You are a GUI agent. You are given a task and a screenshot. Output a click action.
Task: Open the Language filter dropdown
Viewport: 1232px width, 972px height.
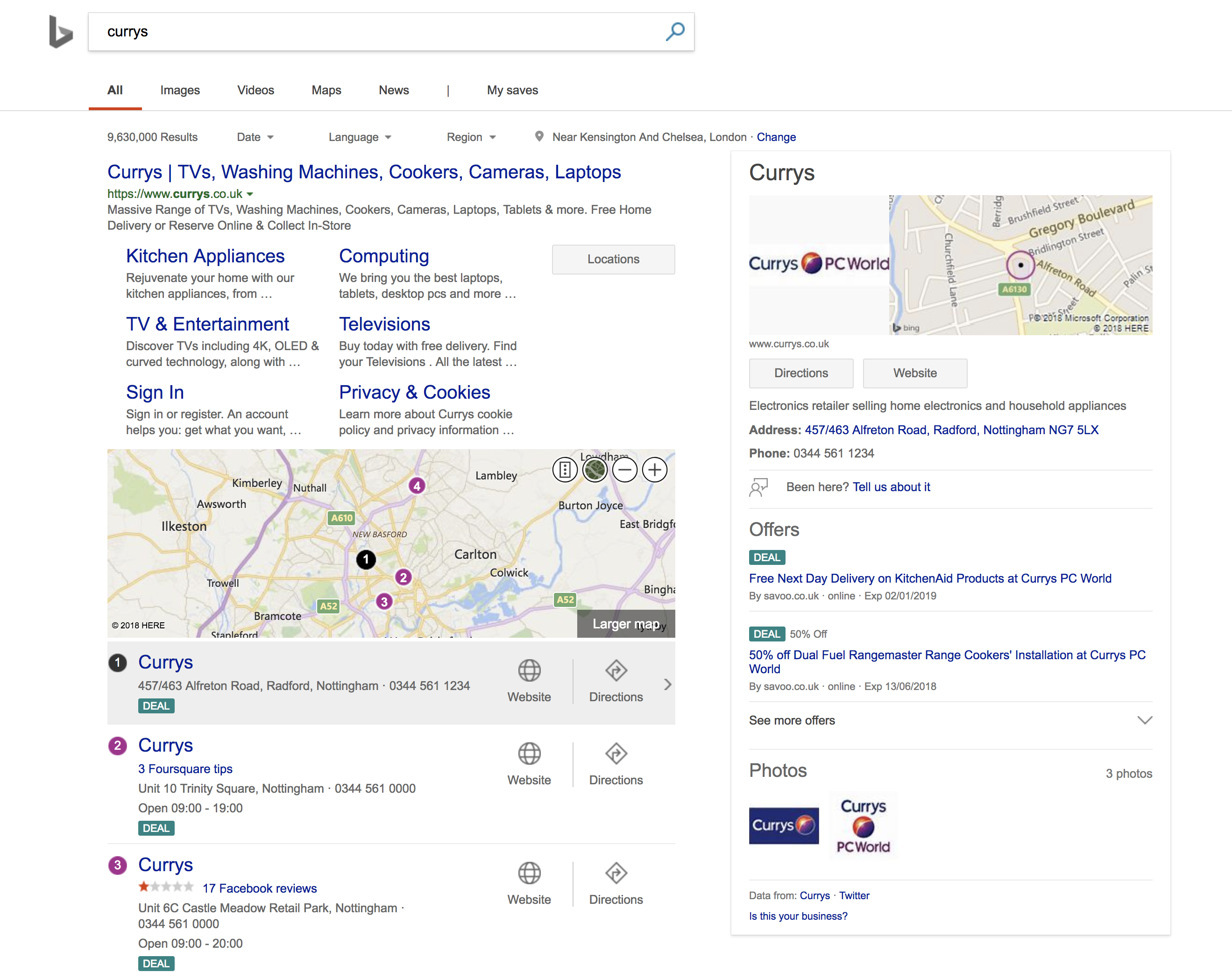(x=360, y=137)
